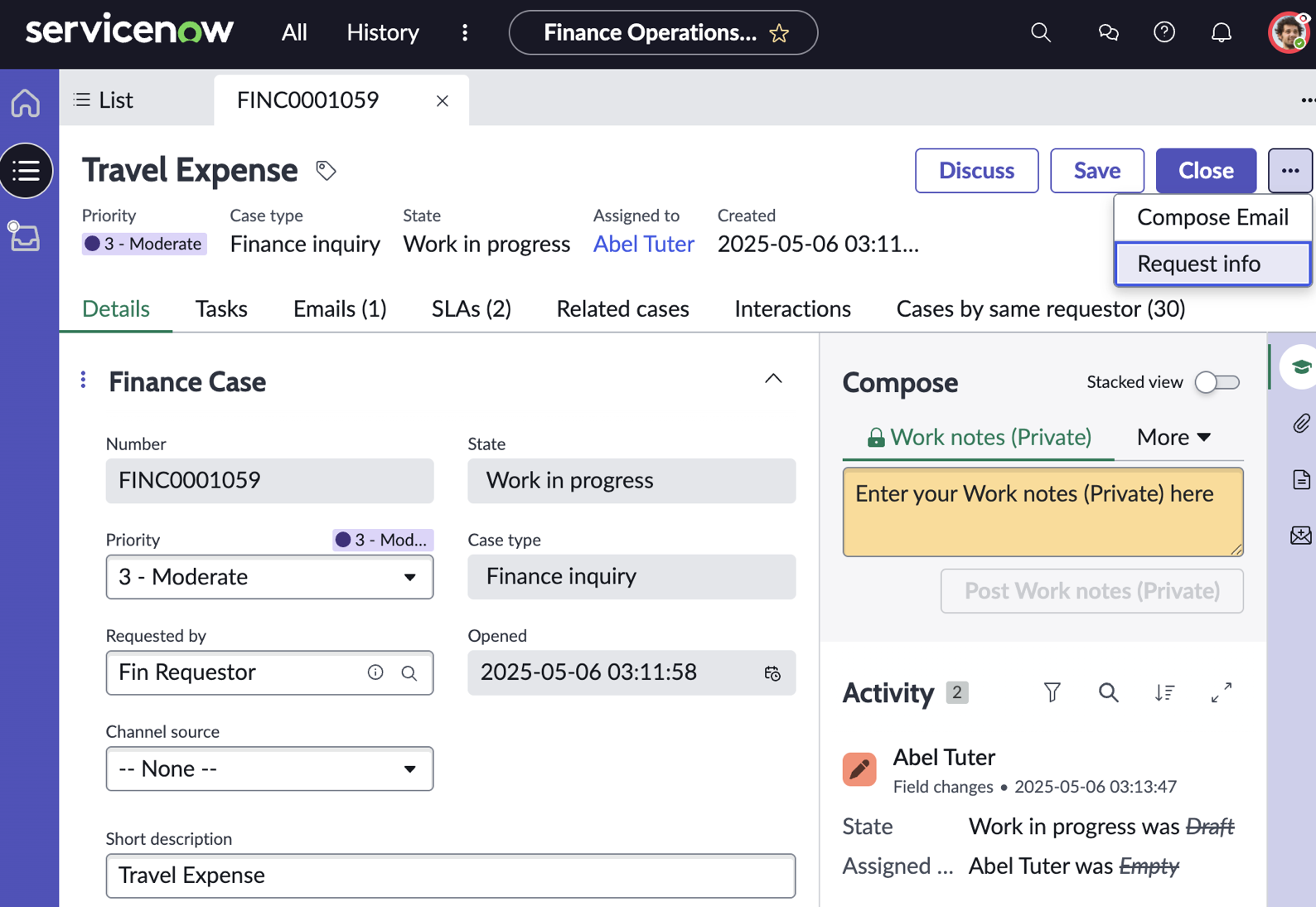Click the Short description field

pyautogui.click(x=450, y=875)
